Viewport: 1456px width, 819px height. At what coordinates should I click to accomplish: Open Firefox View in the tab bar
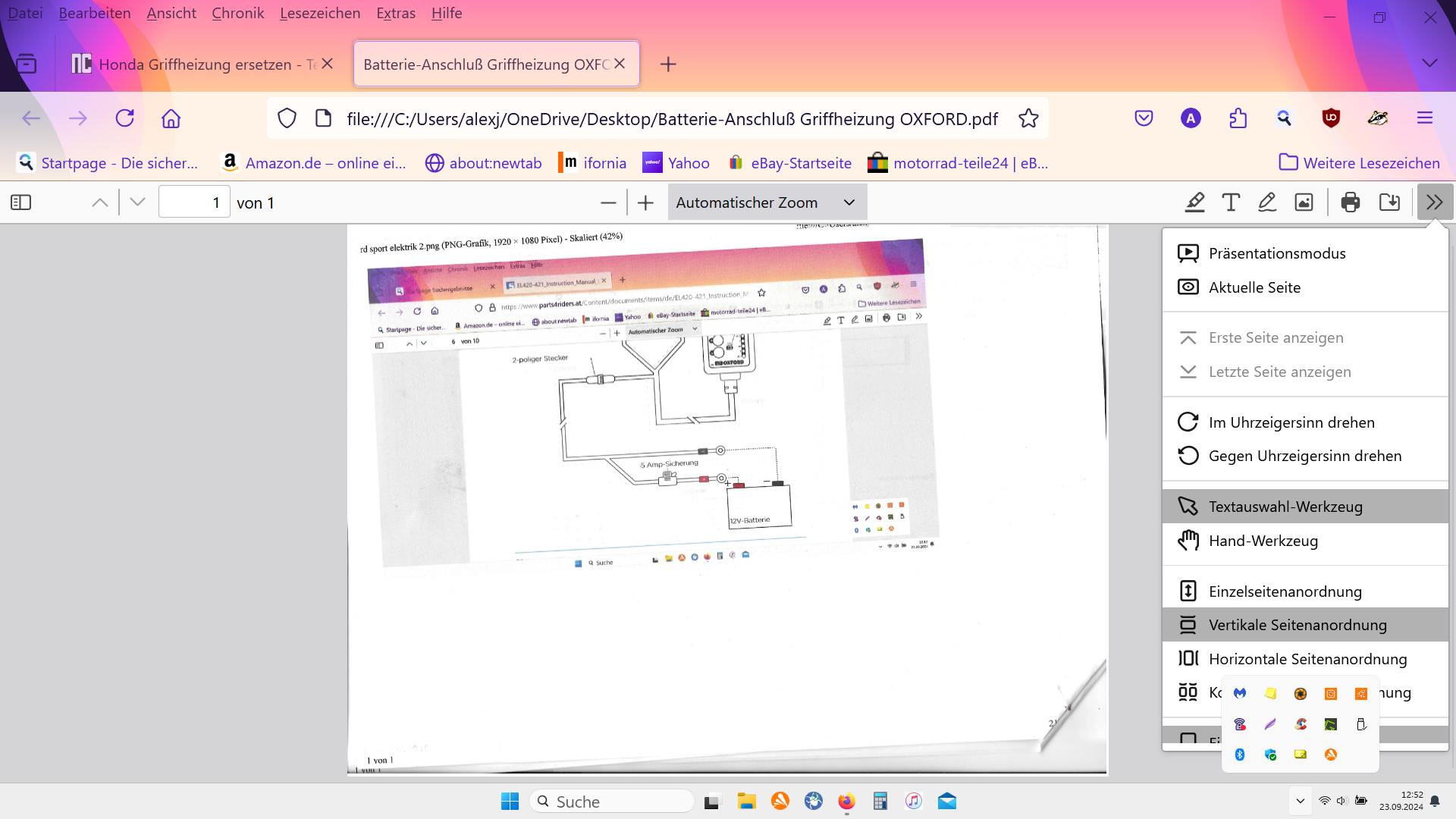click(27, 64)
